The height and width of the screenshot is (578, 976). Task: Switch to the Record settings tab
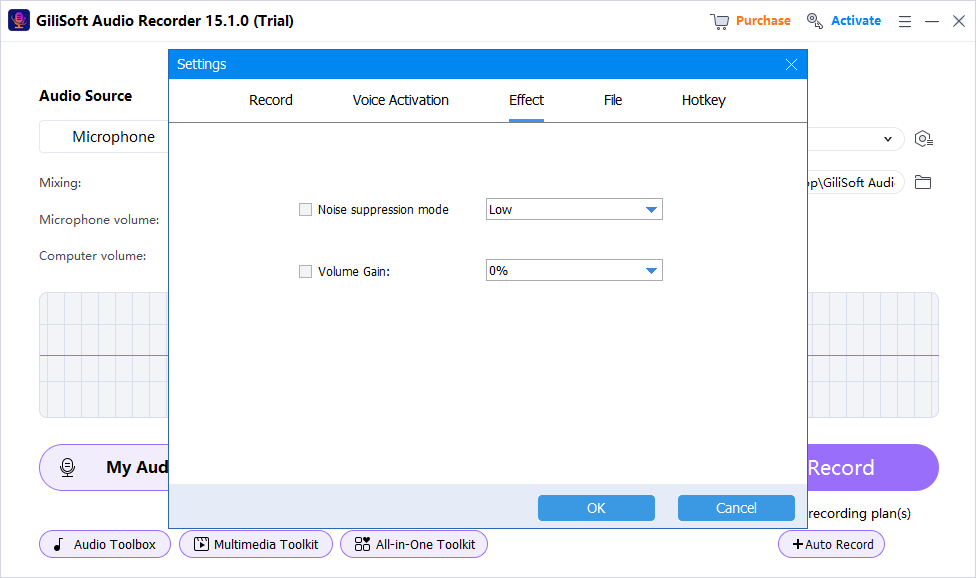pyautogui.click(x=271, y=100)
